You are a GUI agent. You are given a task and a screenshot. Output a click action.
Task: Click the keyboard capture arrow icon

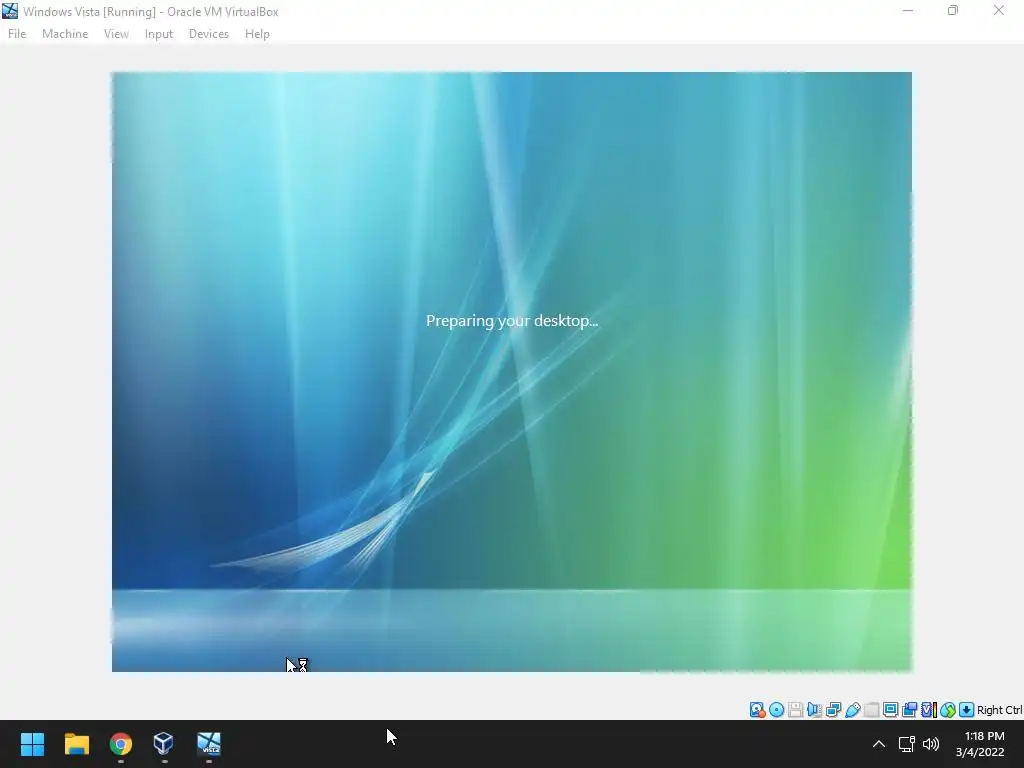967,710
